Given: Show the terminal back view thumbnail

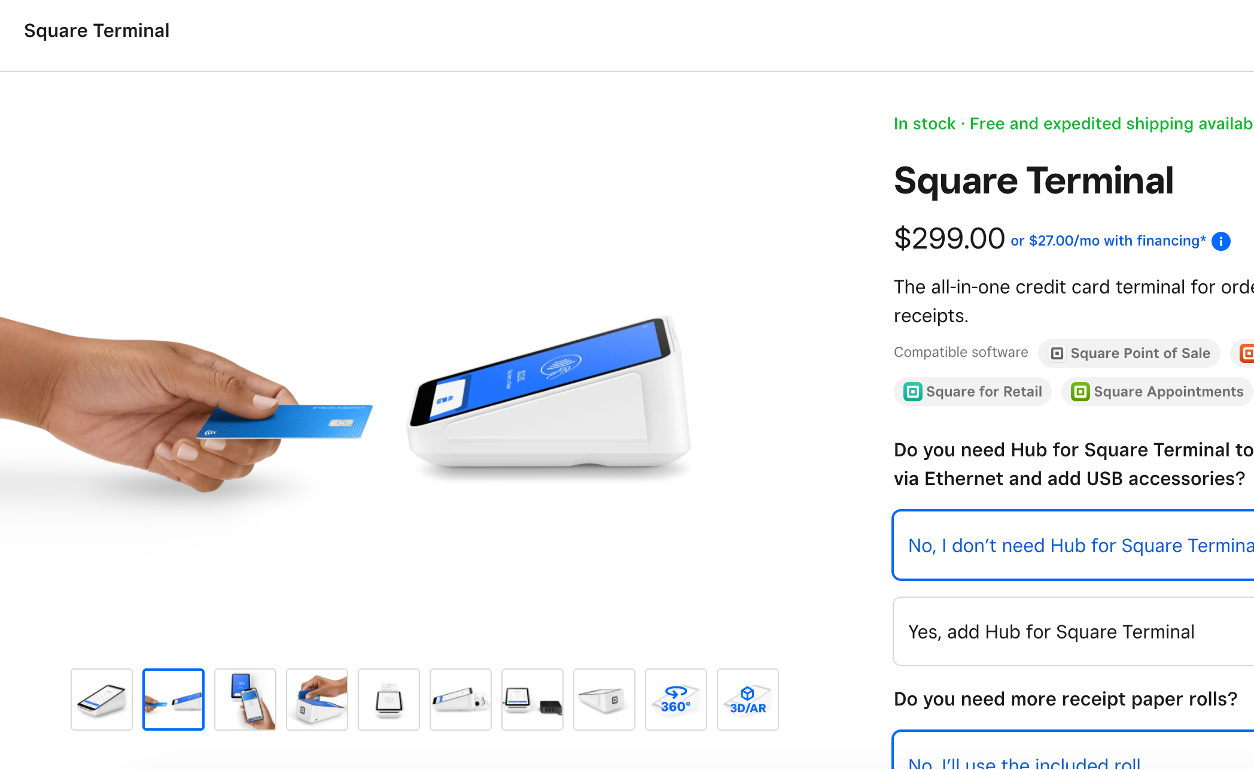Looking at the screenshot, I should (604, 699).
